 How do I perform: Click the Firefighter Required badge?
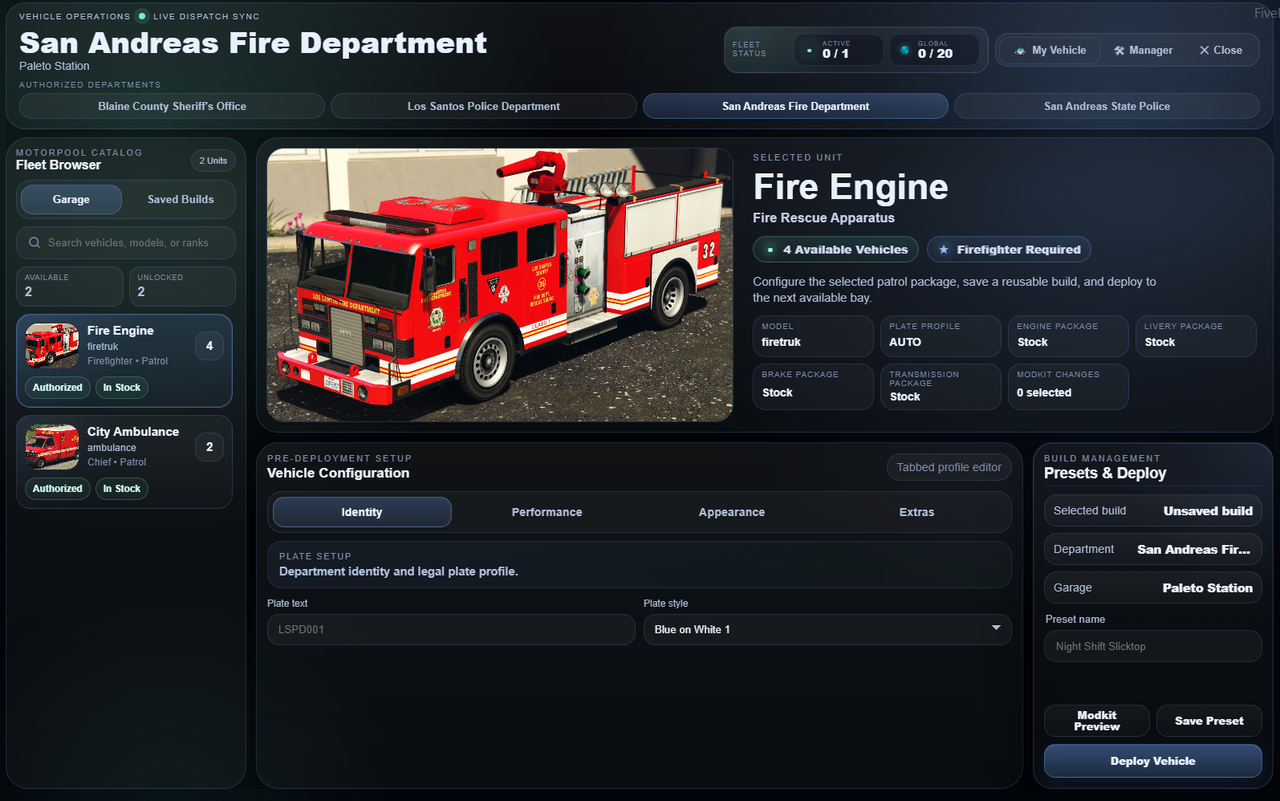[1009, 249]
